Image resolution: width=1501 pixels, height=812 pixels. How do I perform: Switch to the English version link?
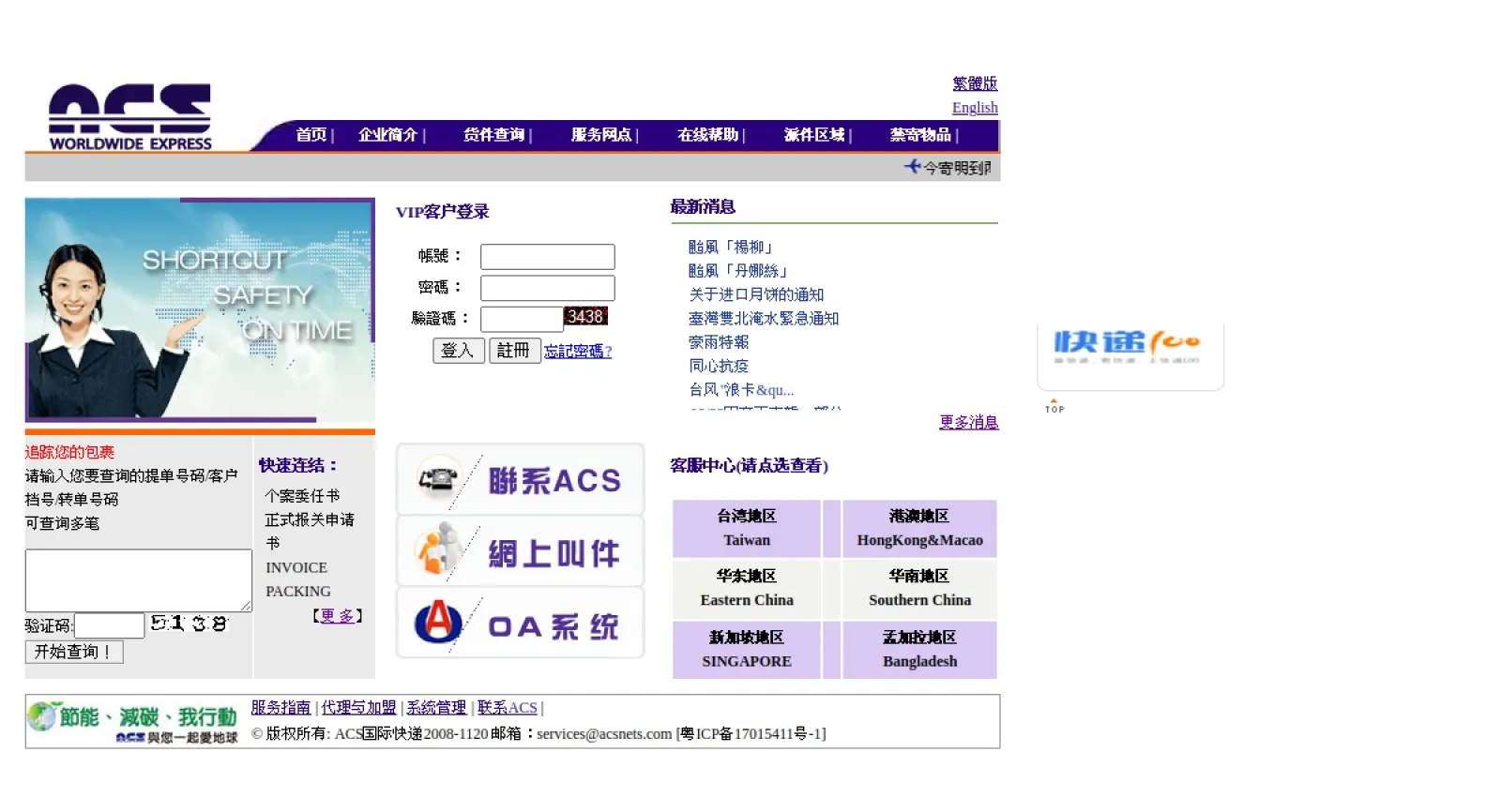[x=975, y=108]
